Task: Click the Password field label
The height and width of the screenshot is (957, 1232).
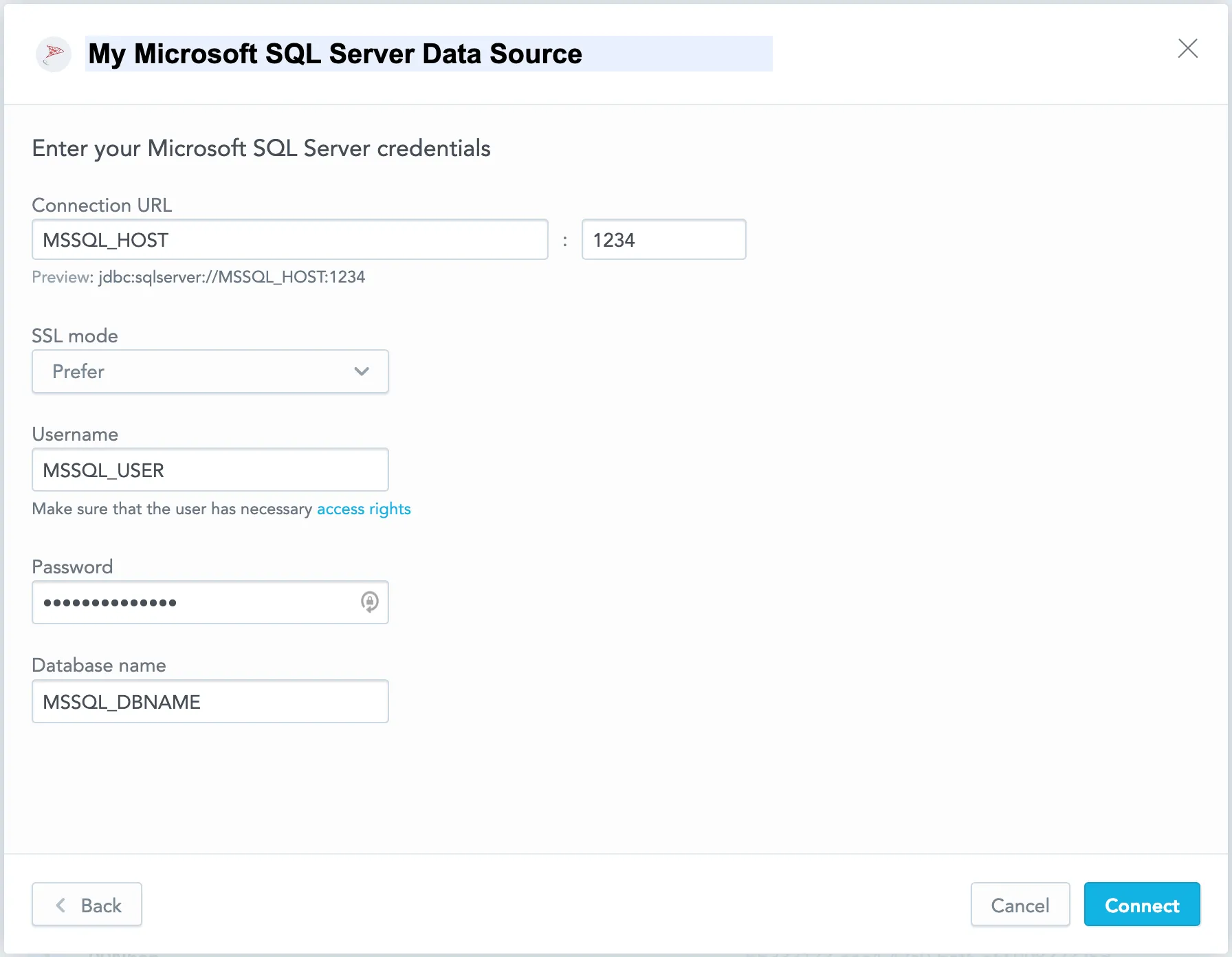Action: point(71,566)
